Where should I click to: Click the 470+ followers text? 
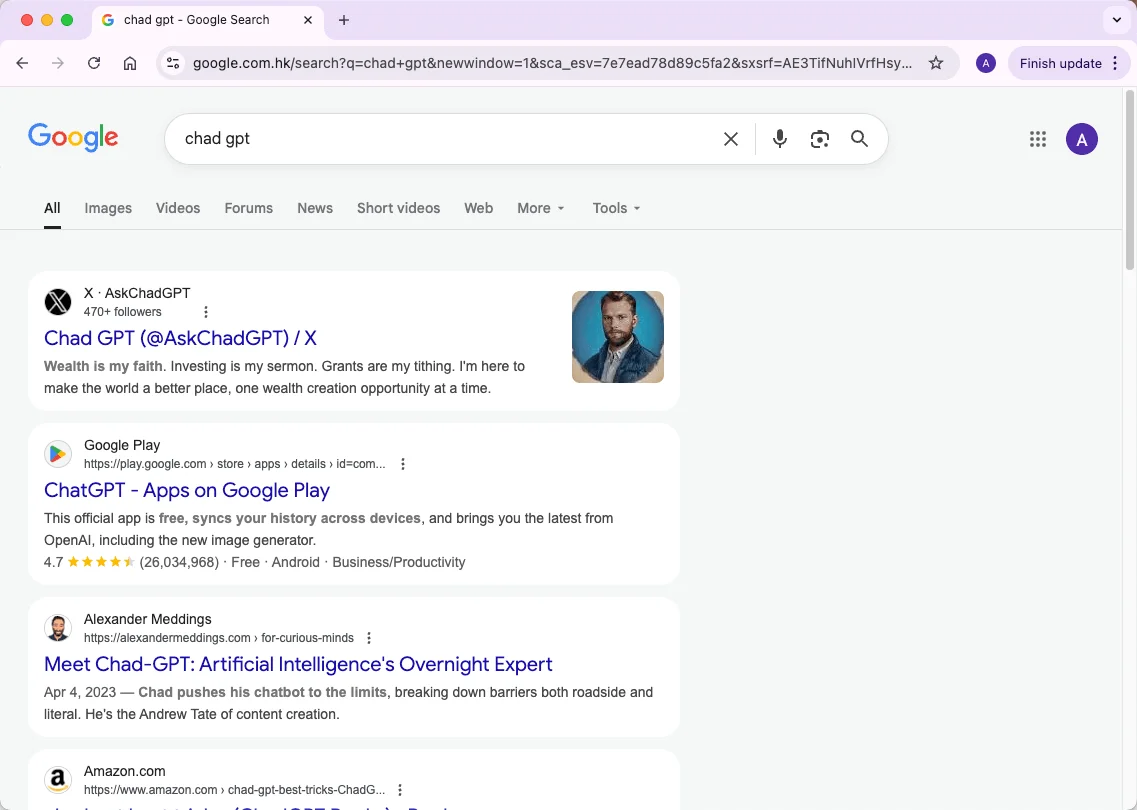[123, 312]
